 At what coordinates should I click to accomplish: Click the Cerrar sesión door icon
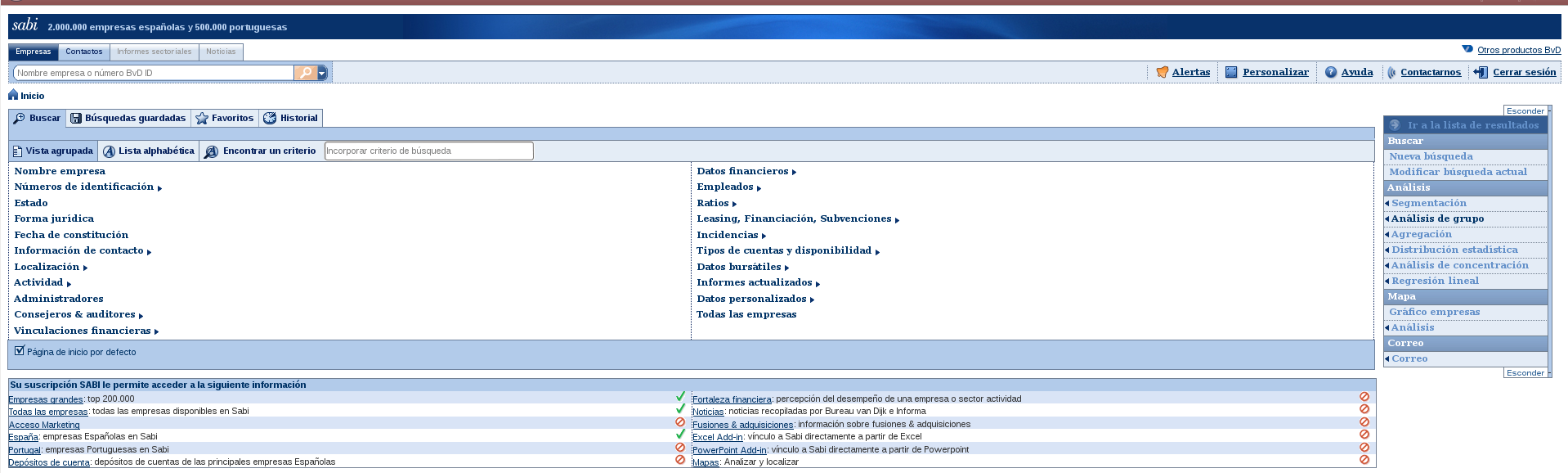[x=1481, y=72]
